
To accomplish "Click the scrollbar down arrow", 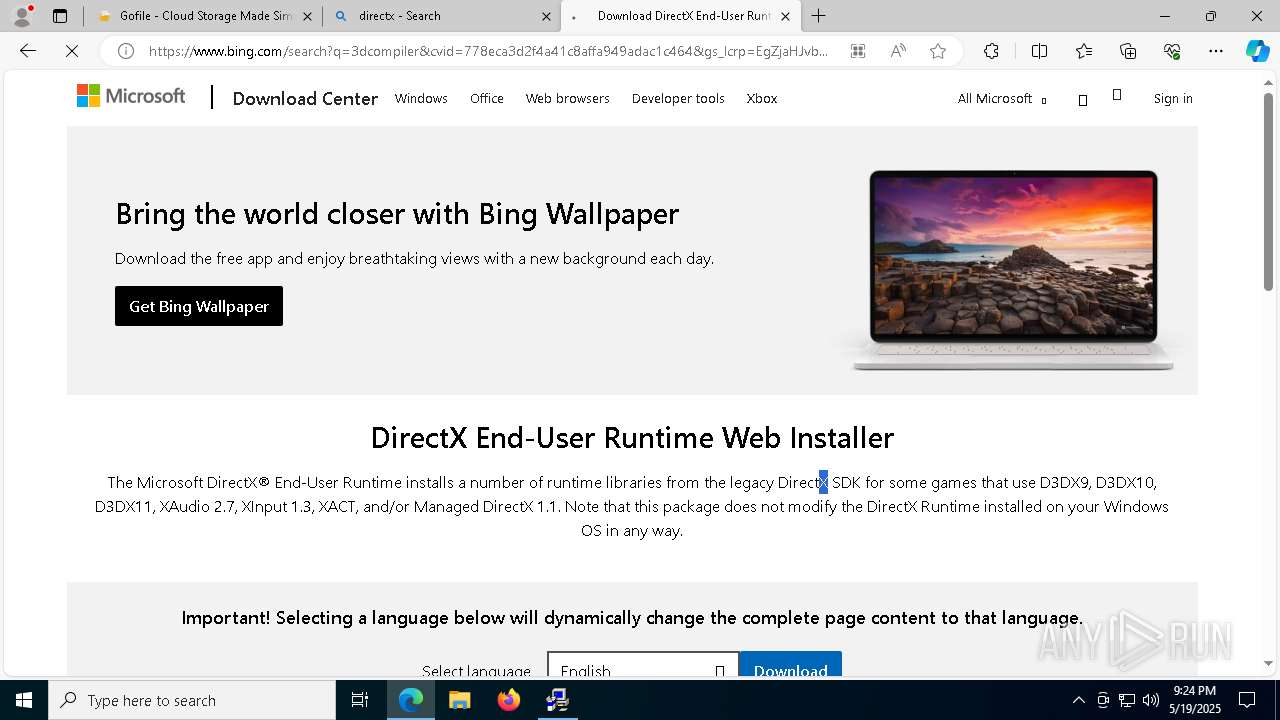I will click(x=1268, y=663).
